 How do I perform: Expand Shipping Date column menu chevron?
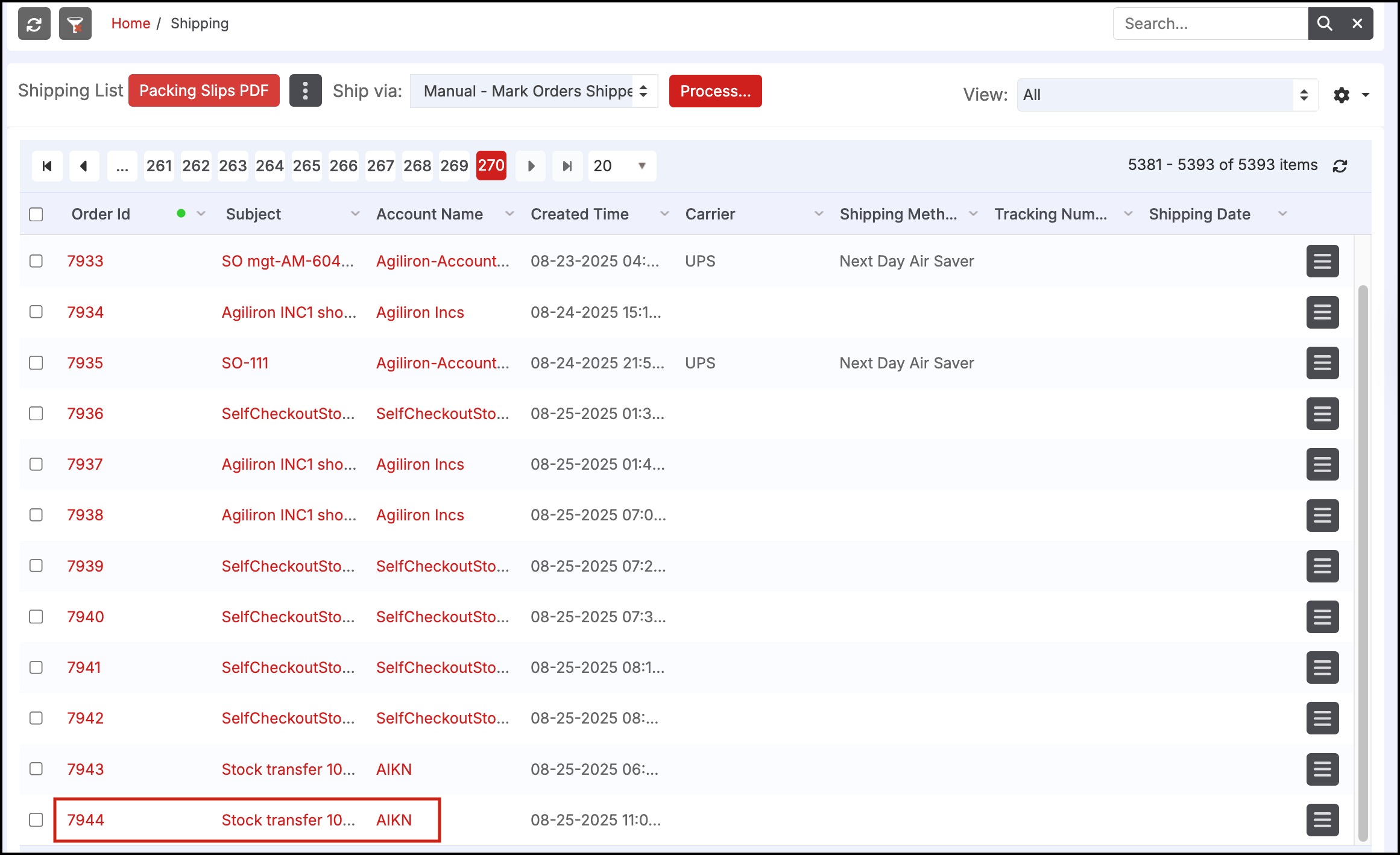[x=1282, y=214]
